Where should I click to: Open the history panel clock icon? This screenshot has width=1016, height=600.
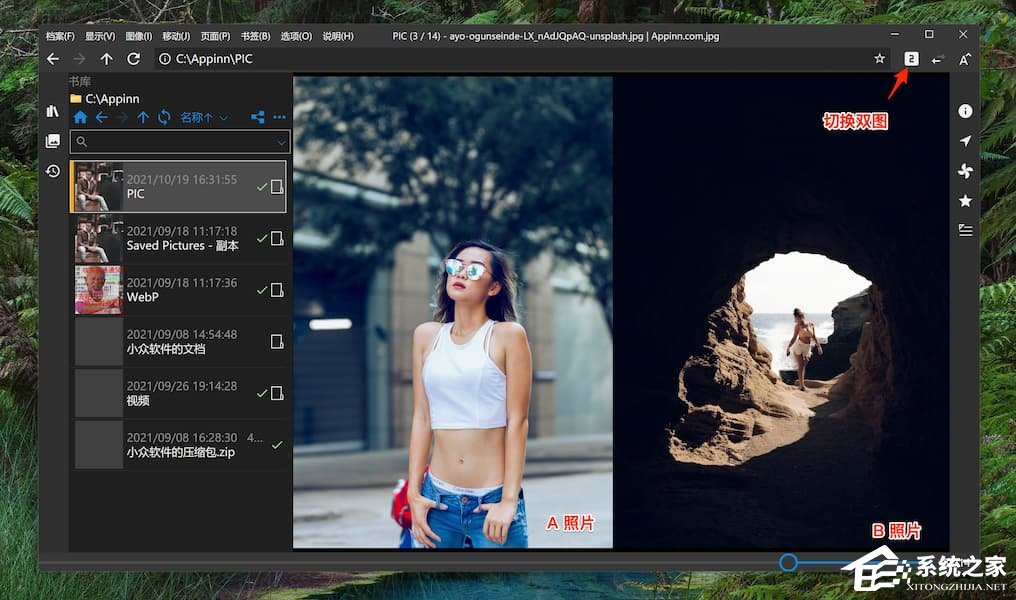53,170
